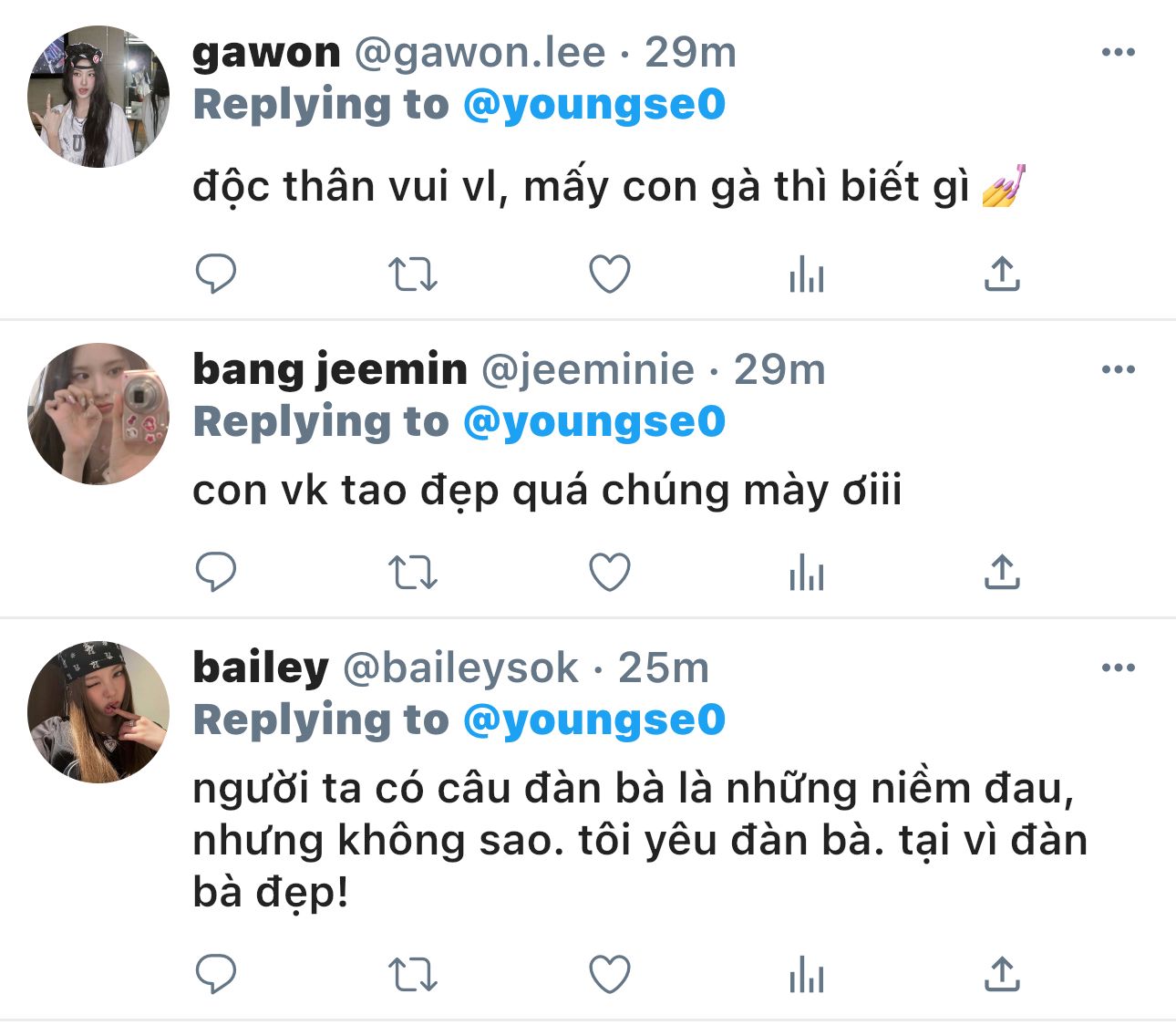This screenshot has width=1176, height=1025.
Task: Like gawon's tweet
Action: [610, 274]
